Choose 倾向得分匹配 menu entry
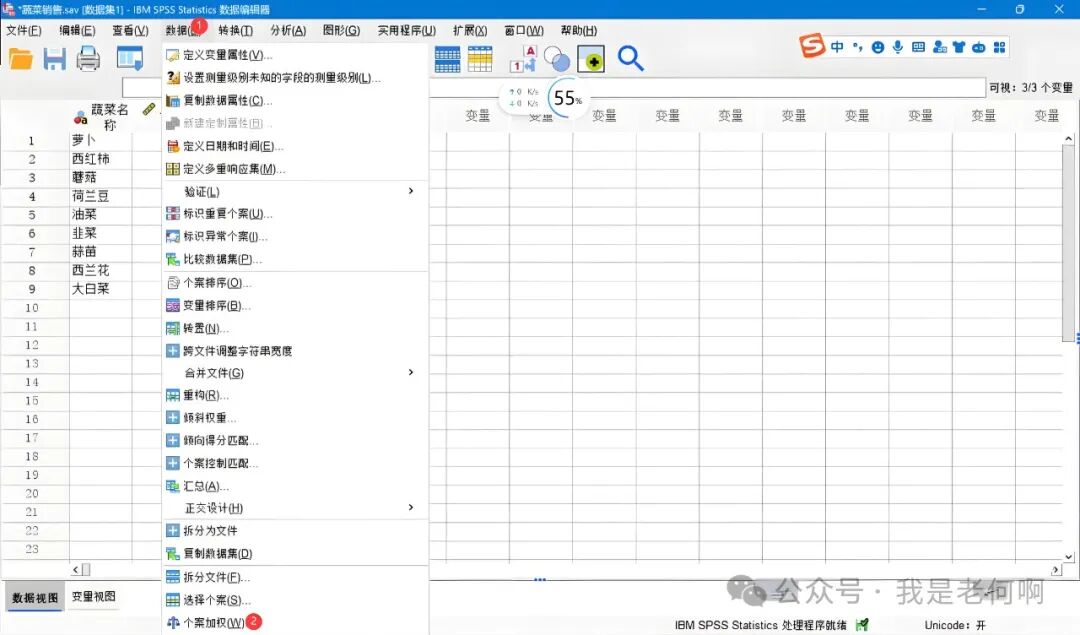1080x635 pixels. coord(295,440)
